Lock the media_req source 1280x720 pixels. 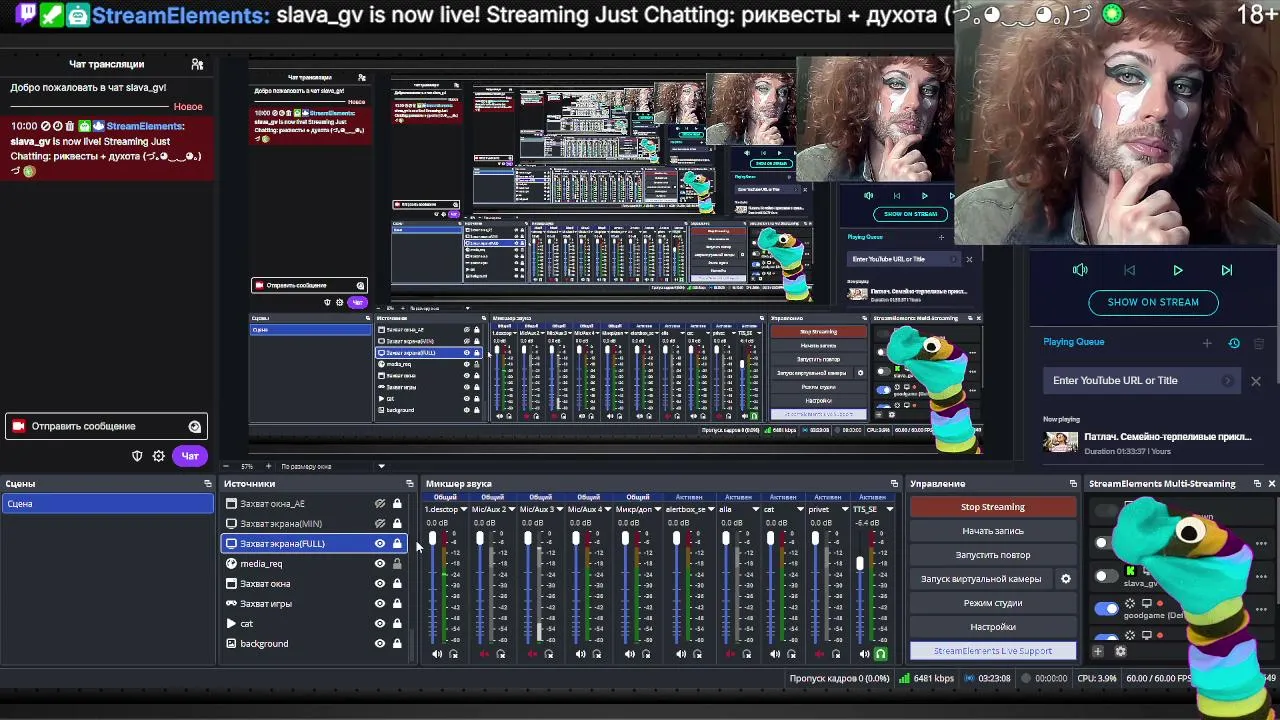tap(397, 564)
